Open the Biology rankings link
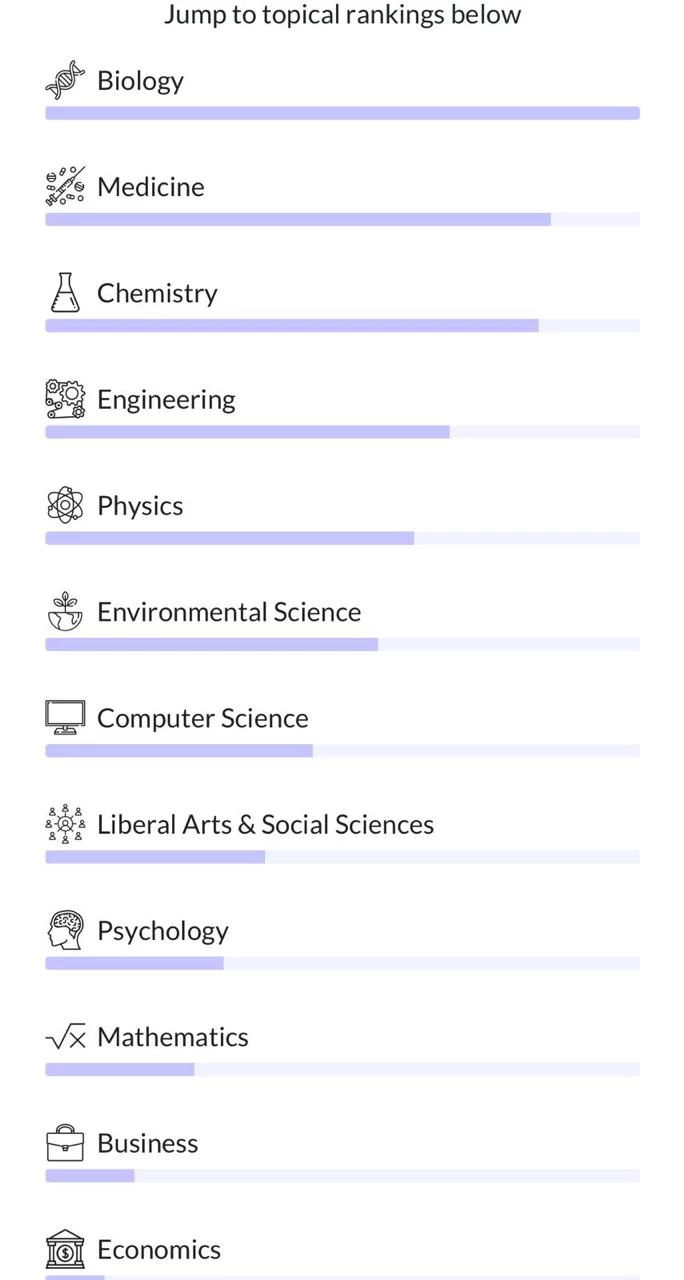Viewport: 684px width, 1280px height. [140, 81]
